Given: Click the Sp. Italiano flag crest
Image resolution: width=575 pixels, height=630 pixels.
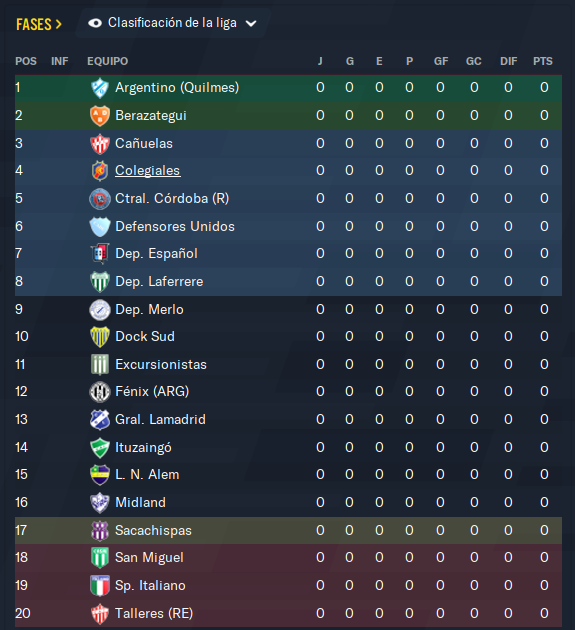Looking at the screenshot, I should (100, 585).
